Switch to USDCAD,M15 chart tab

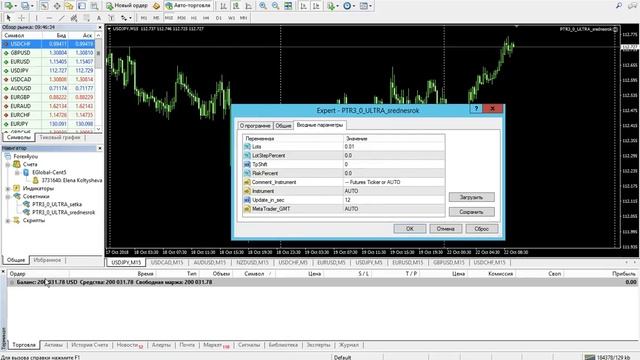coord(167,262)
